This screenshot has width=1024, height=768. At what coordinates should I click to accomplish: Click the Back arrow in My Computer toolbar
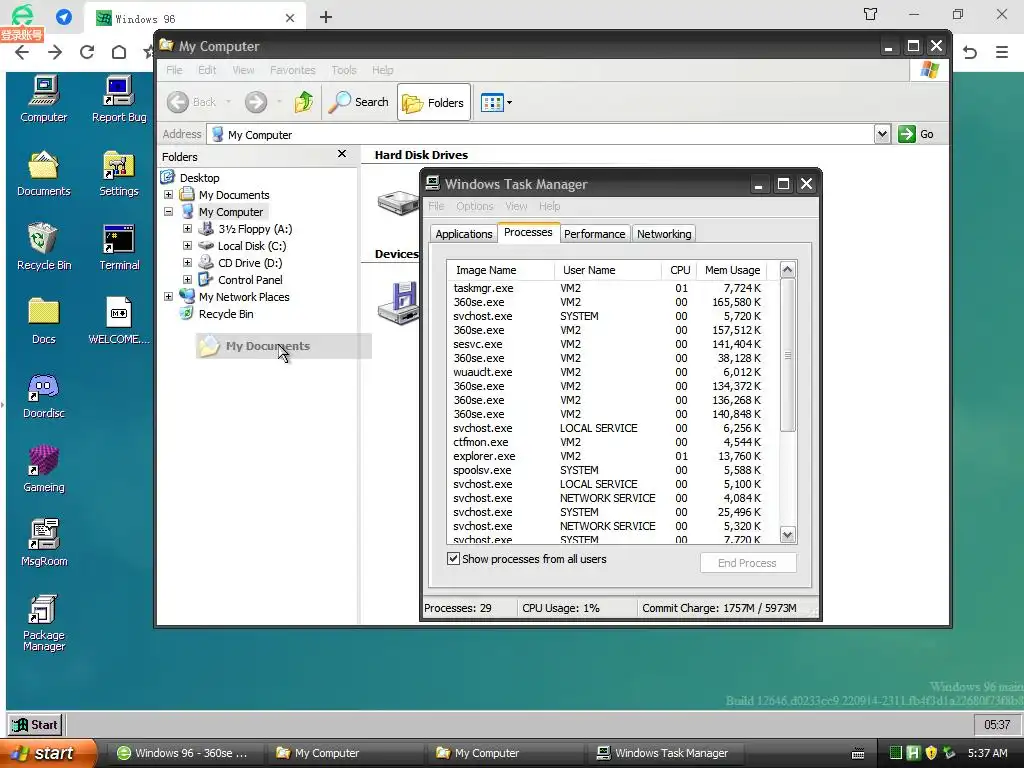[x=178, y=102]
